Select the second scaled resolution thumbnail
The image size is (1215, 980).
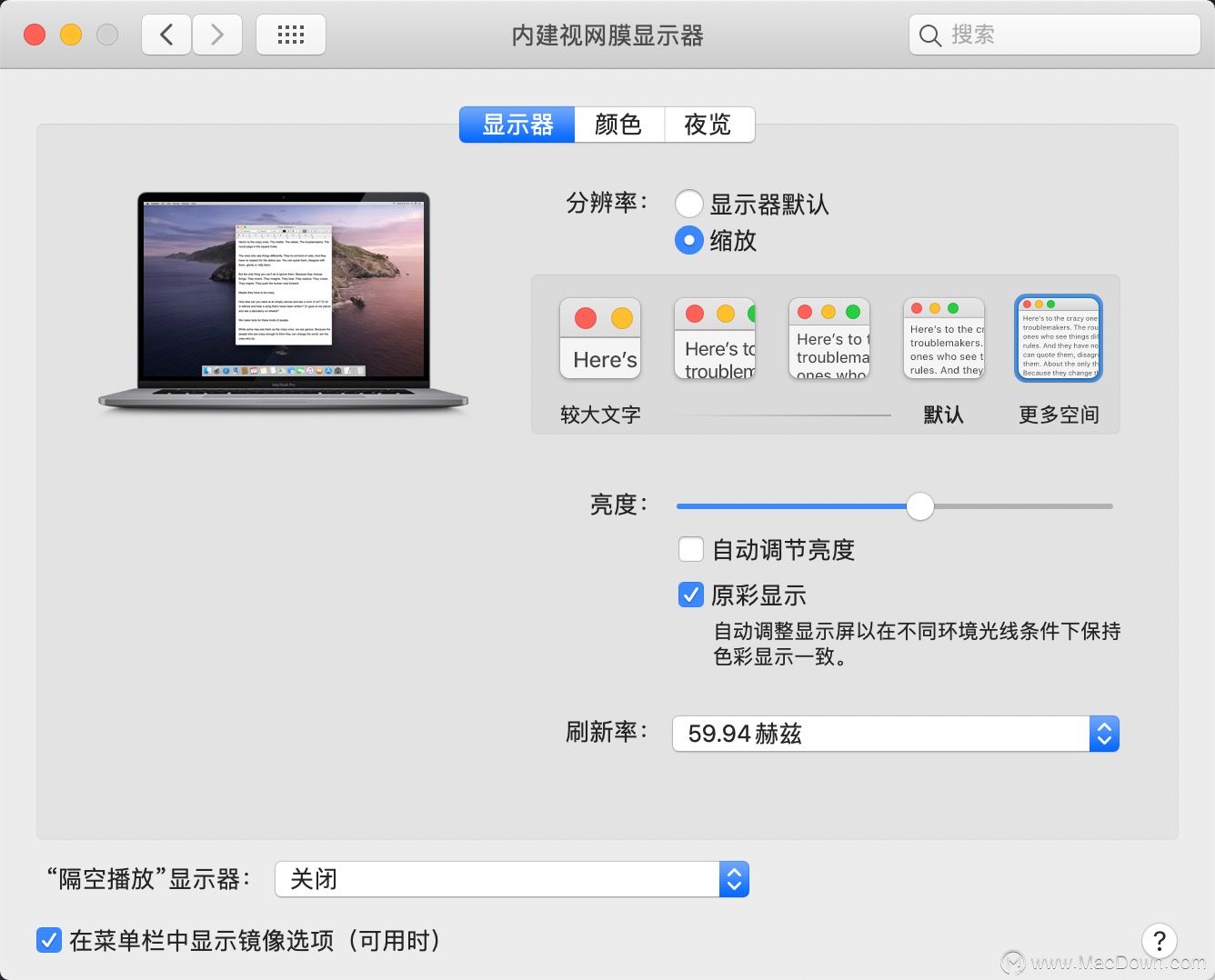(x=714, y=338)
